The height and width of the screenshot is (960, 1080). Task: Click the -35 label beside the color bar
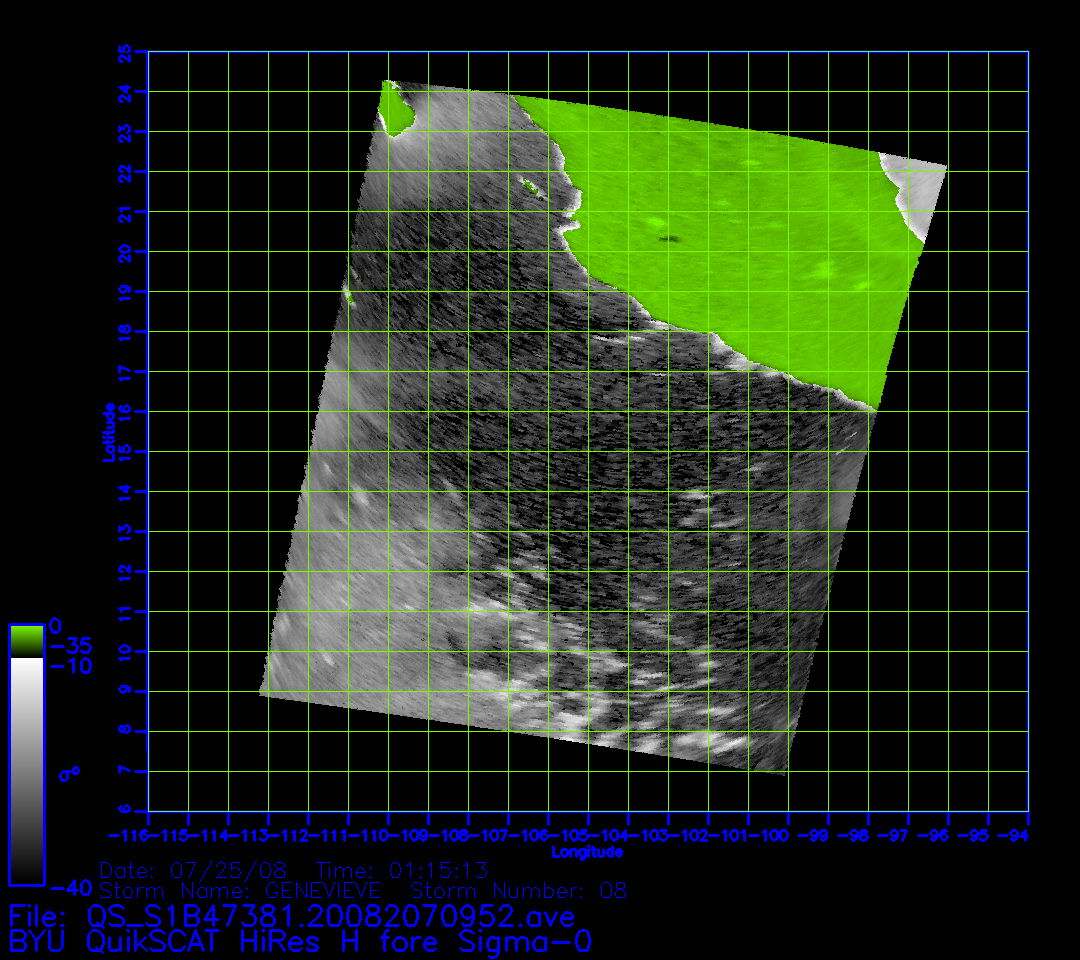70,645
